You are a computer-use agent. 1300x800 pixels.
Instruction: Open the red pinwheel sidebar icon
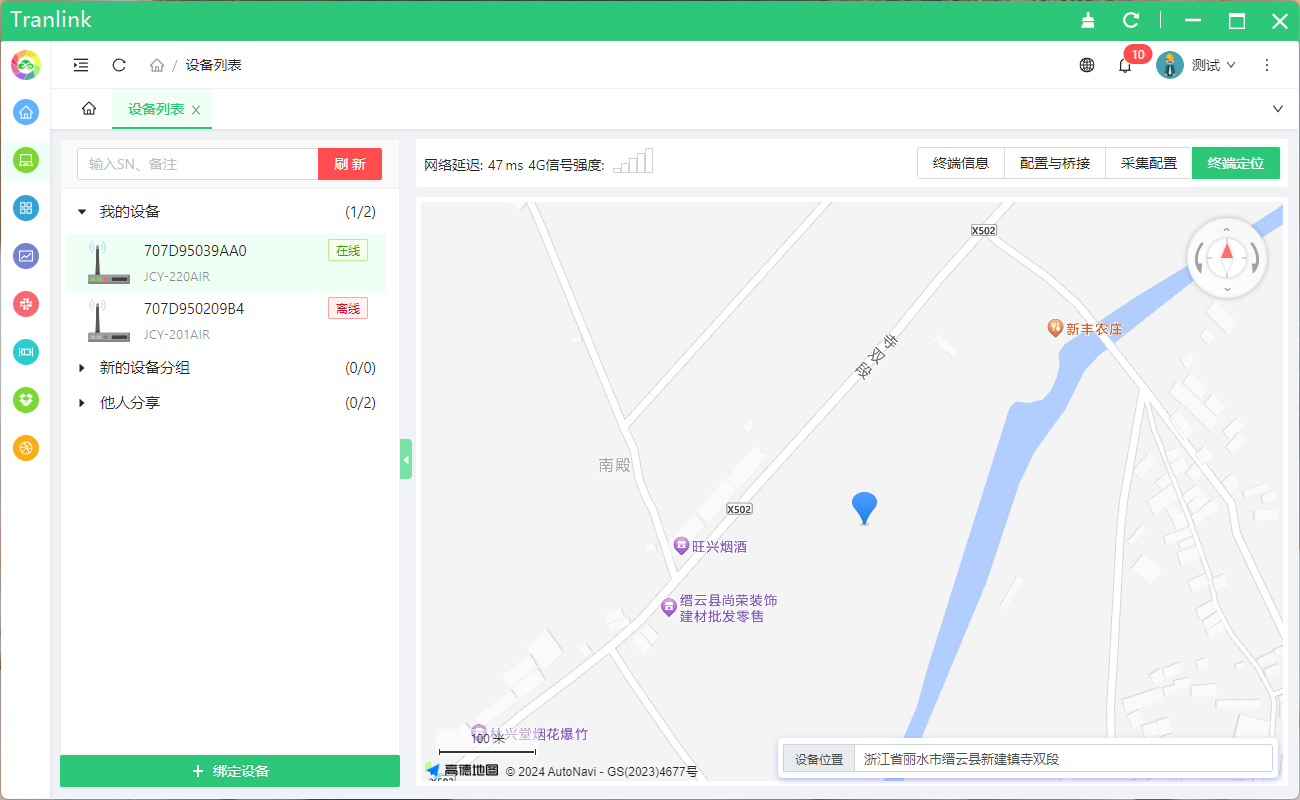point(26,303)
